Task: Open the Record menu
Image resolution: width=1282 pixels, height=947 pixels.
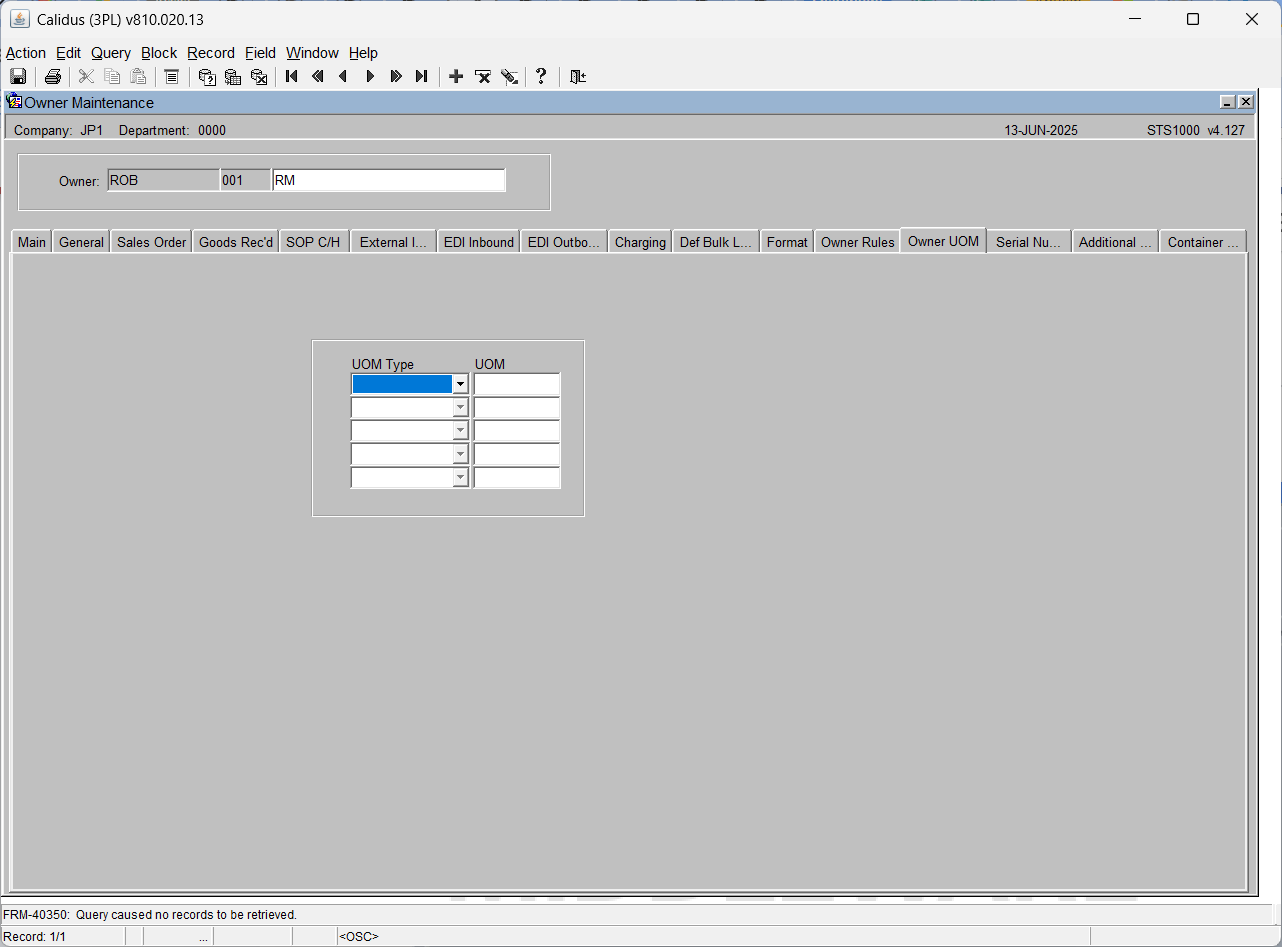Action: coord(211,53)
